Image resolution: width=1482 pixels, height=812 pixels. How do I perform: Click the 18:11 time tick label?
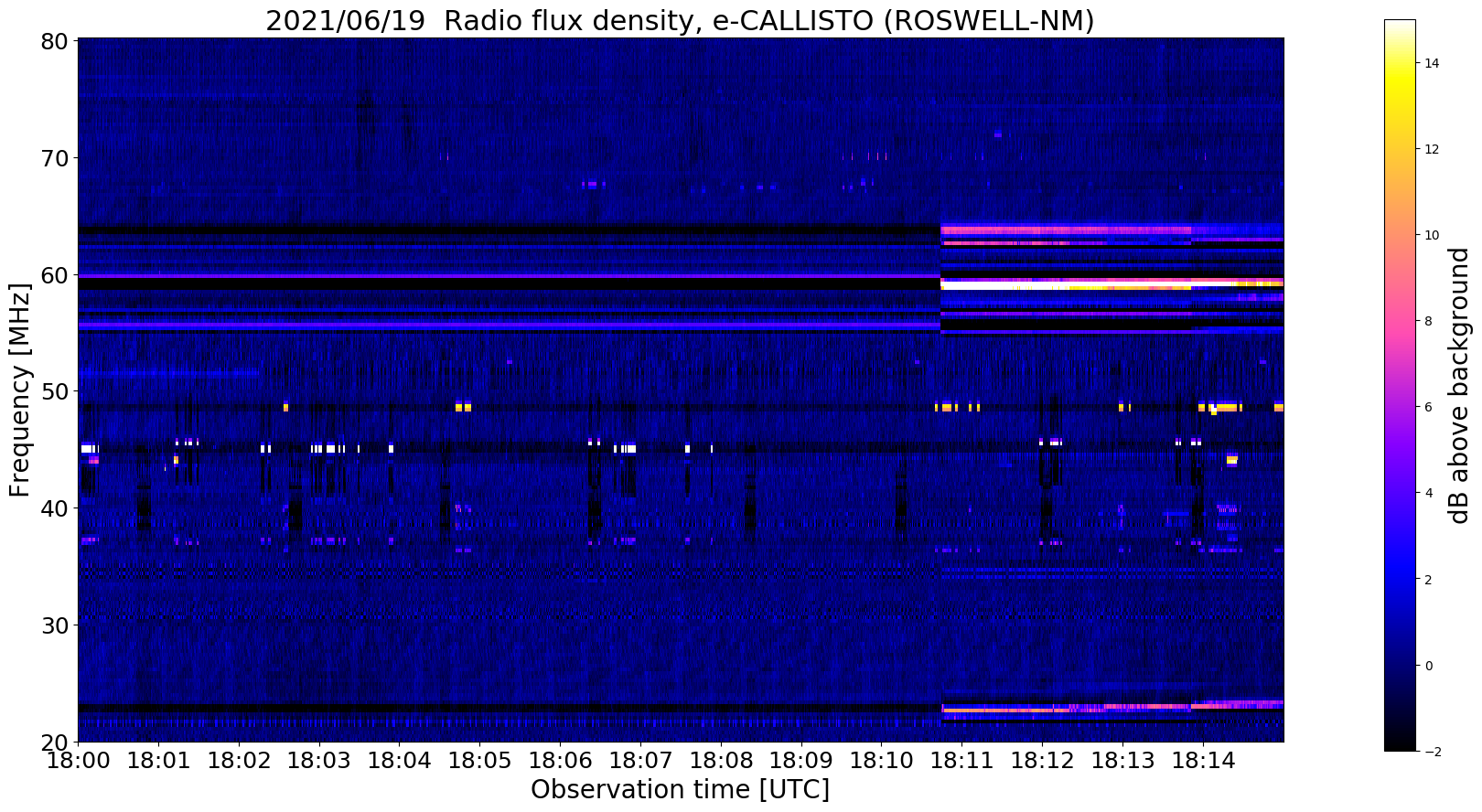(x=961, y=760)
